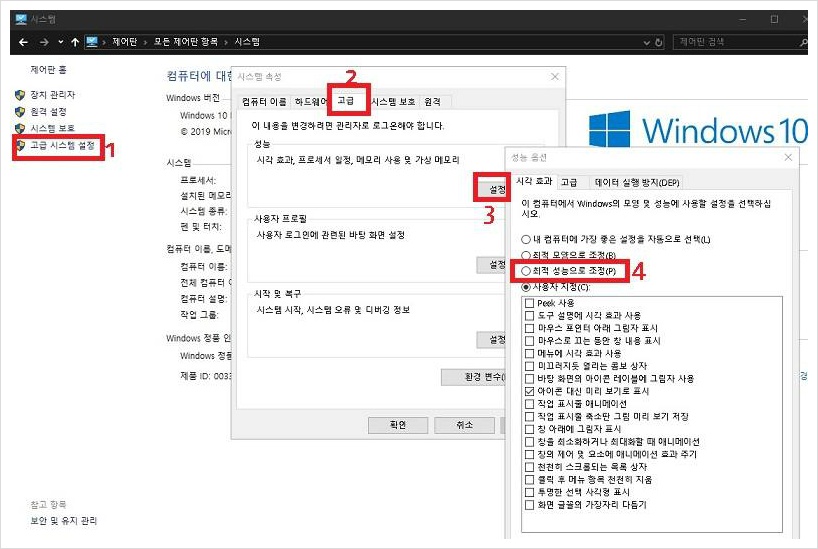Click 설정 button in the 성능 section
Viewport: 818px width, 549px height.
pos(491,189)
